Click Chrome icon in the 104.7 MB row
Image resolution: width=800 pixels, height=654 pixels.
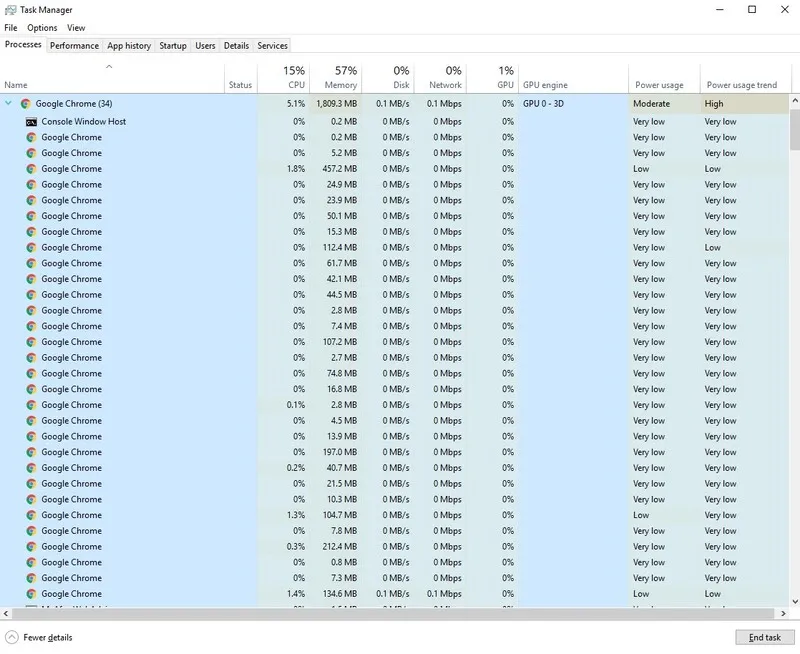pyautogui.click(x=31, y=515)
